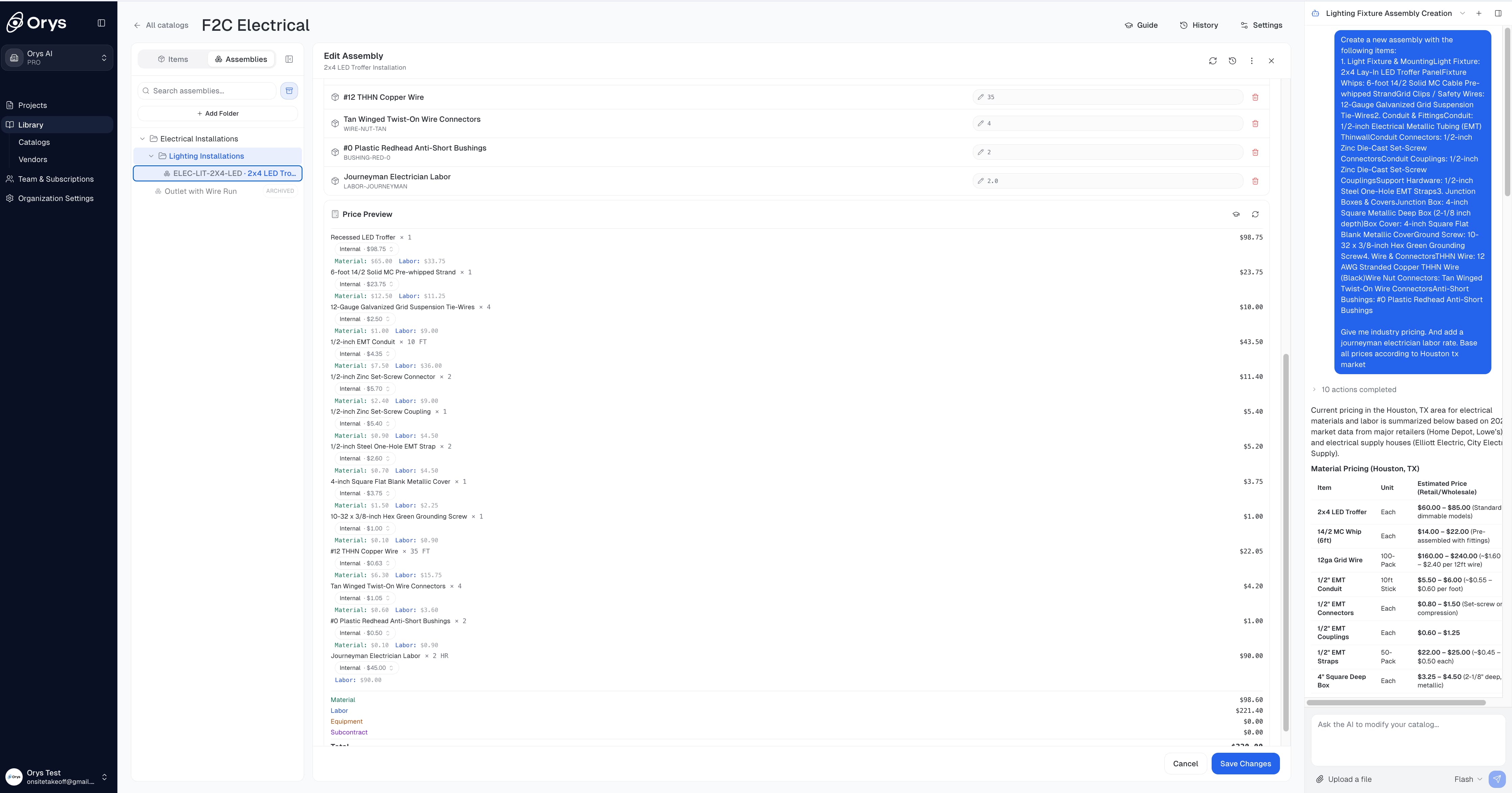1512x793 pixels.
Task: Close the Edit Assembly panel
Action: click(1272, 61)
